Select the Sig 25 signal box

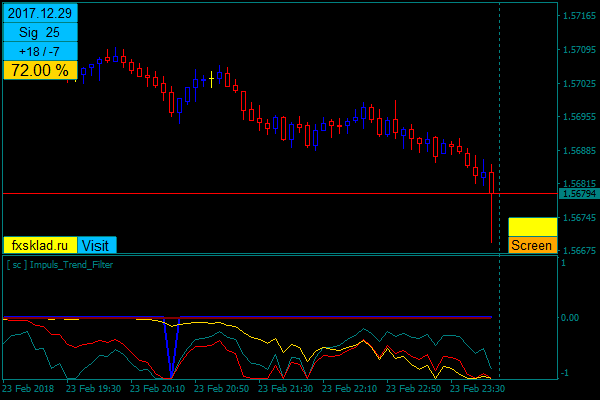point(40,32)
